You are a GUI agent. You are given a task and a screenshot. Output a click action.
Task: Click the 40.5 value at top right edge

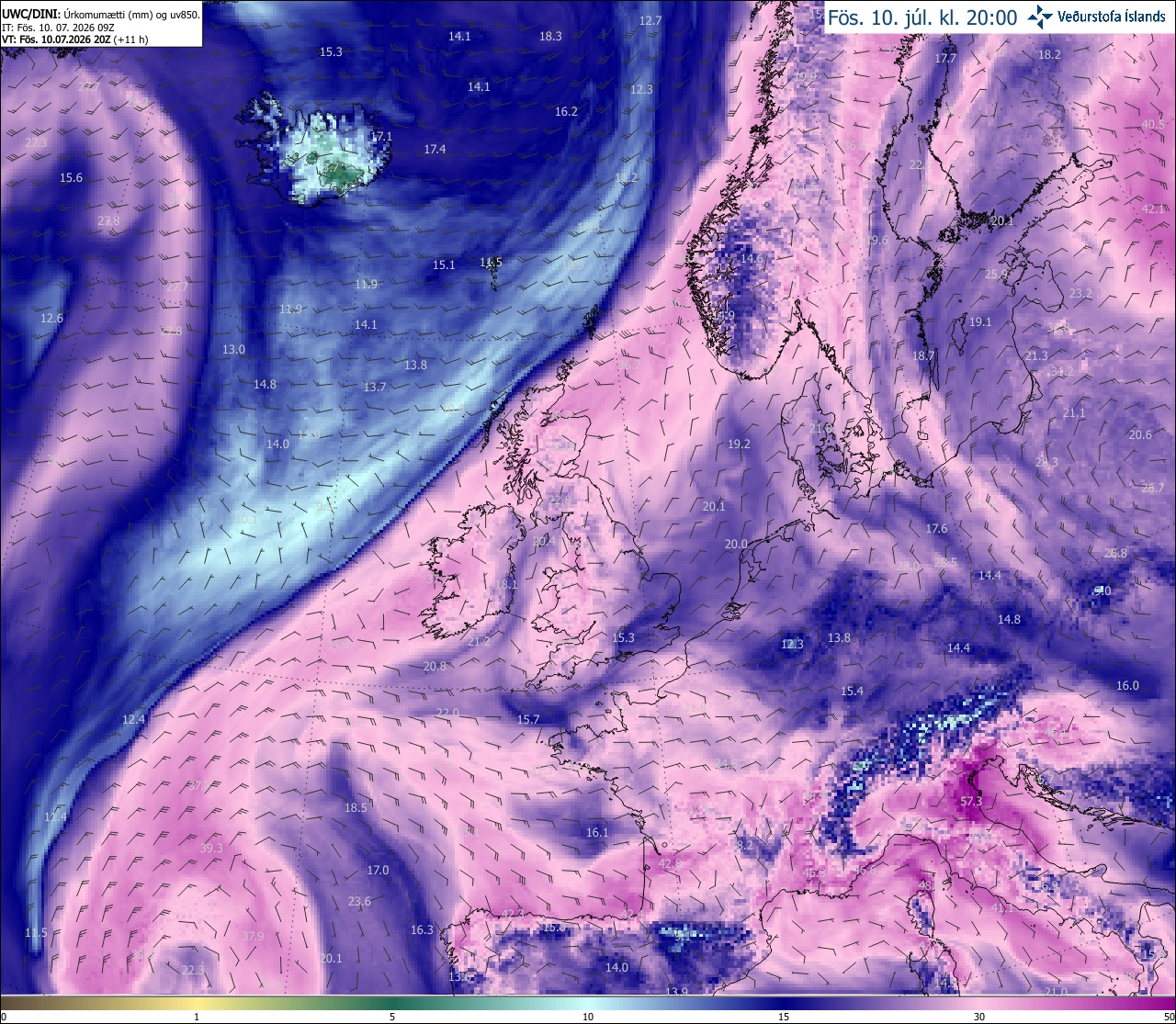pyautogui.click(x=1153, y=124)
